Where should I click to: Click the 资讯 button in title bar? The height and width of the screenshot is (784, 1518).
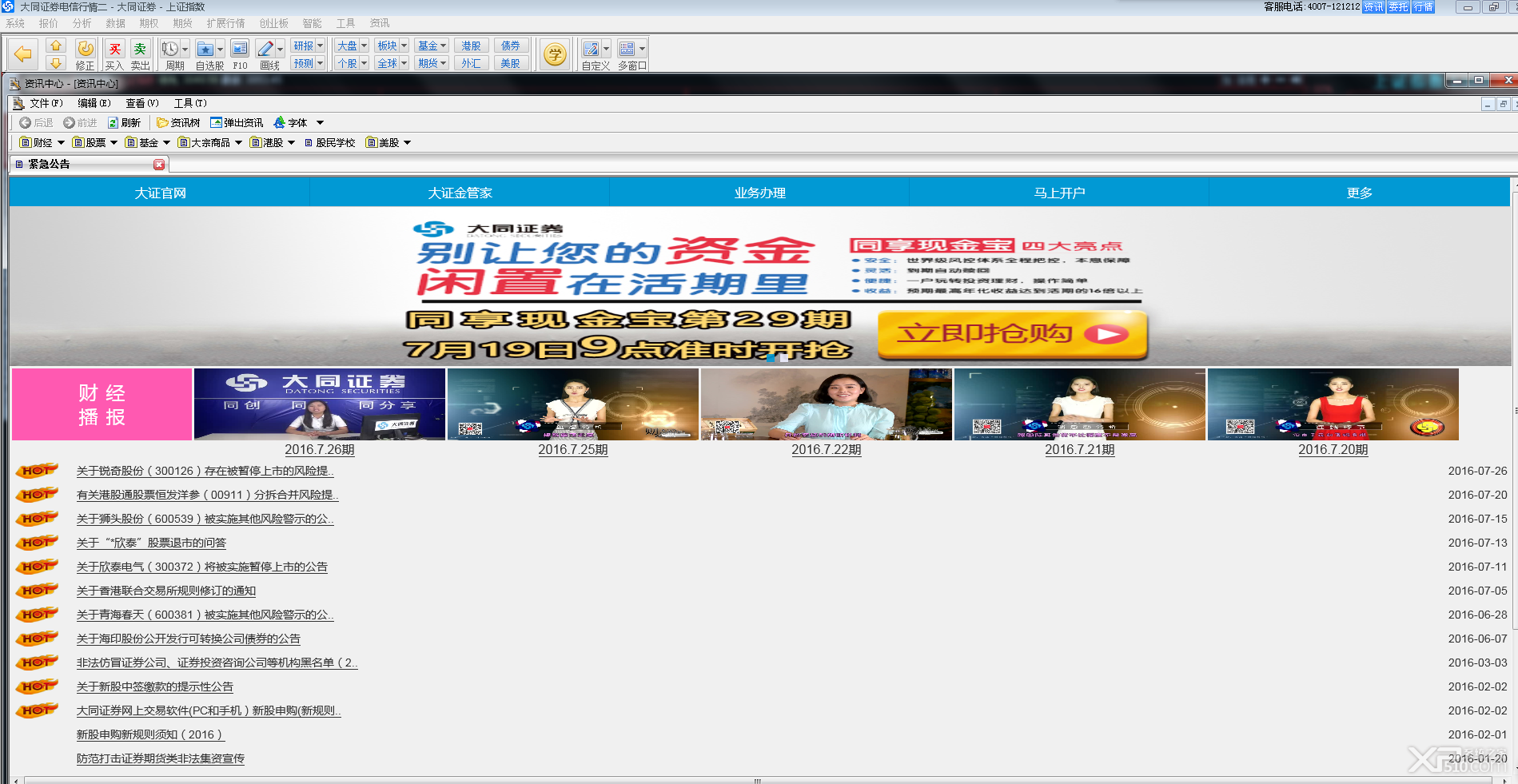[x=1373, y=7]
